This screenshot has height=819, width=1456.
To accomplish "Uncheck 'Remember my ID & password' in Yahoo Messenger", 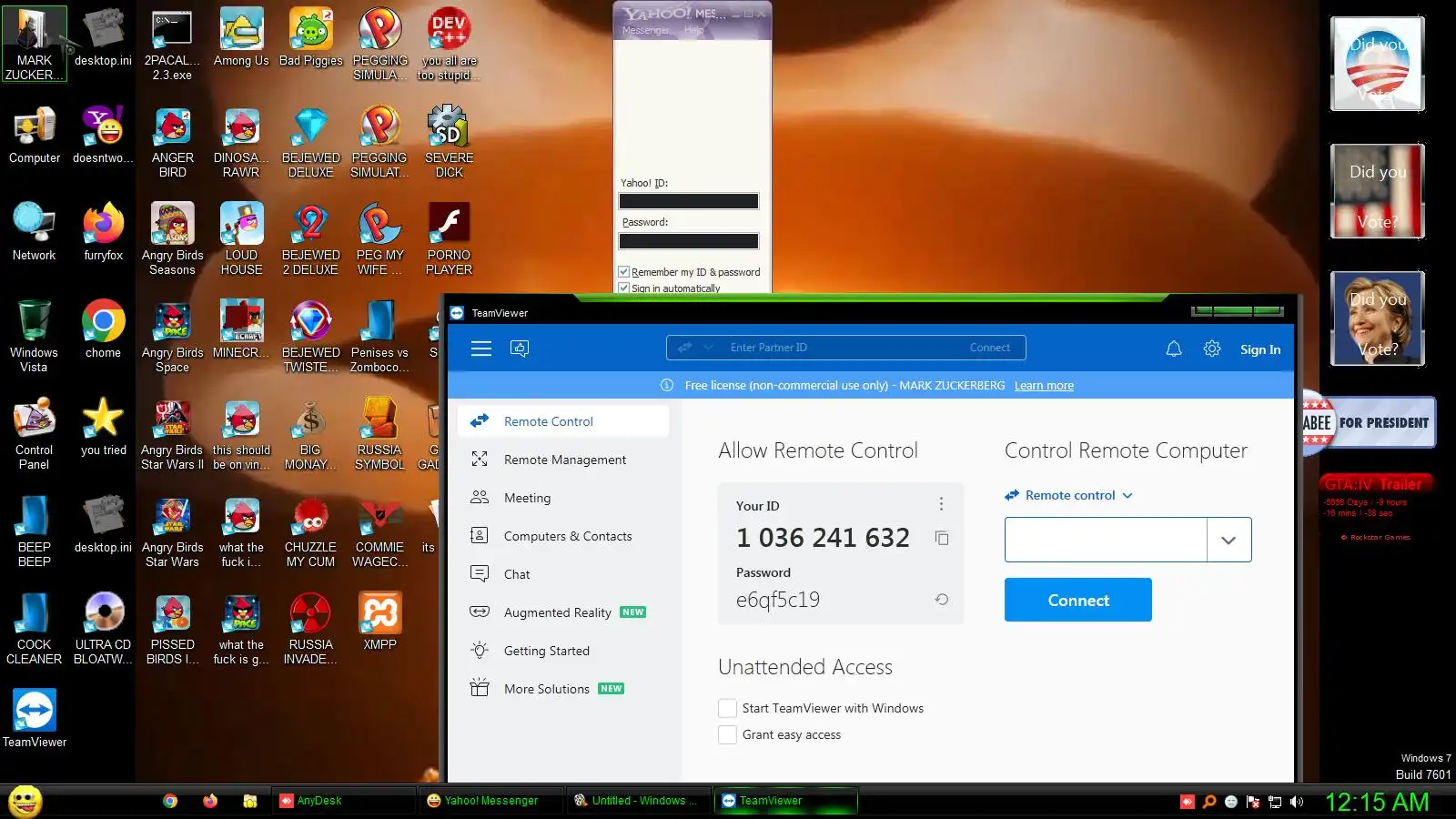I will 624,271.
